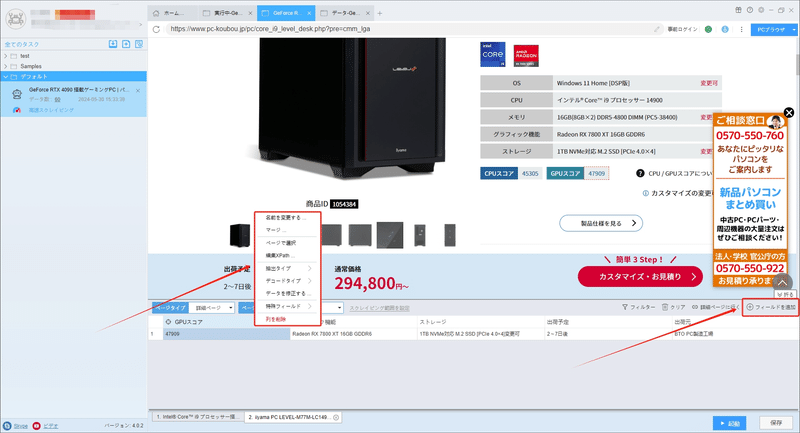Close the 実行中-Ge... tab
Viewport: 800px width, 433px height.
(x=250, y=13)
